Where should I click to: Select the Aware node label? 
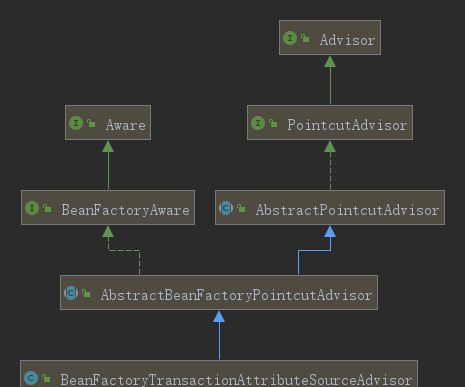click(x=126, y=125)
